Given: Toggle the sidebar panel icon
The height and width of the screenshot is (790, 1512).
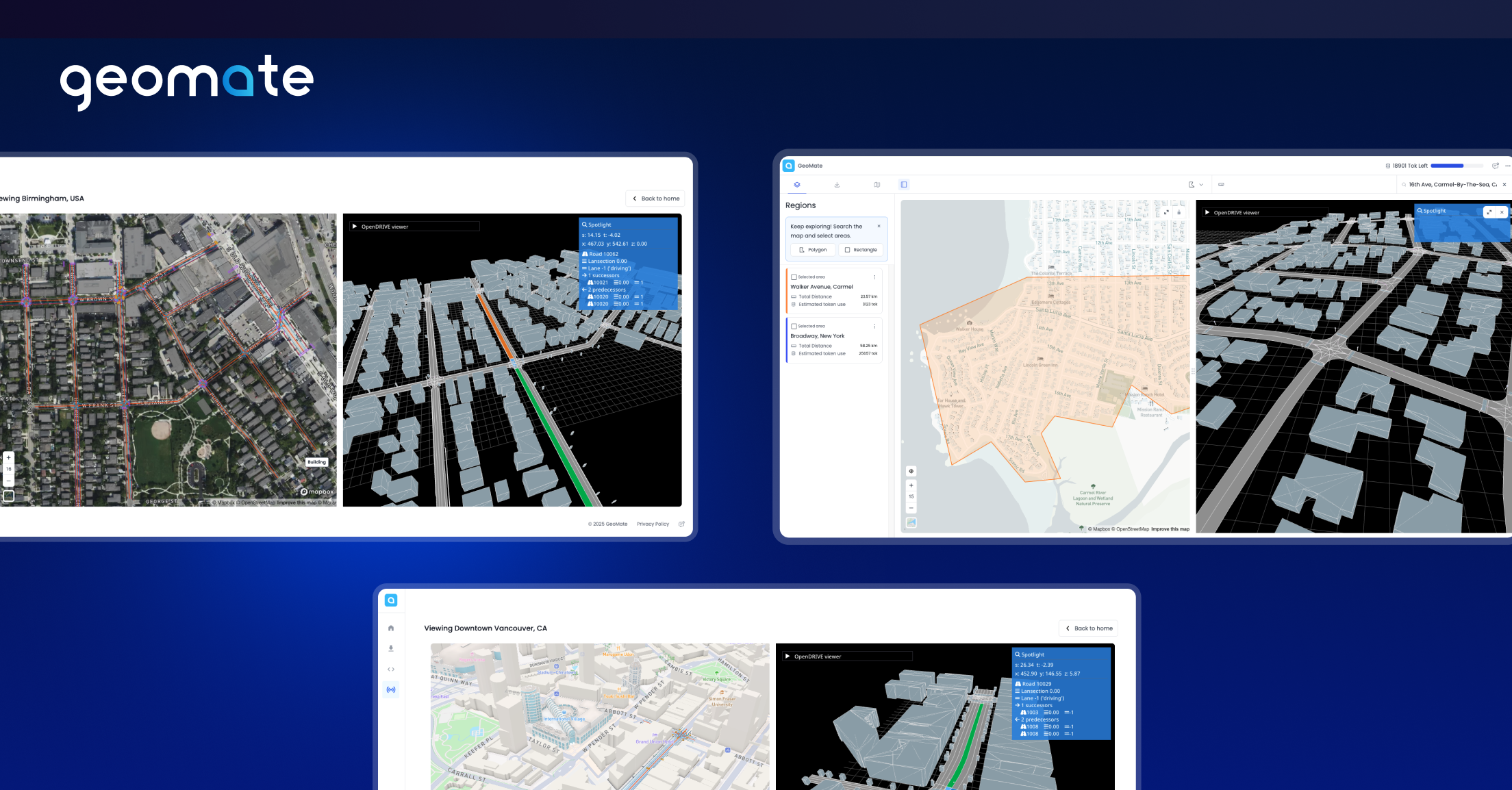Looking at the screenshot, I should point(904,185).
